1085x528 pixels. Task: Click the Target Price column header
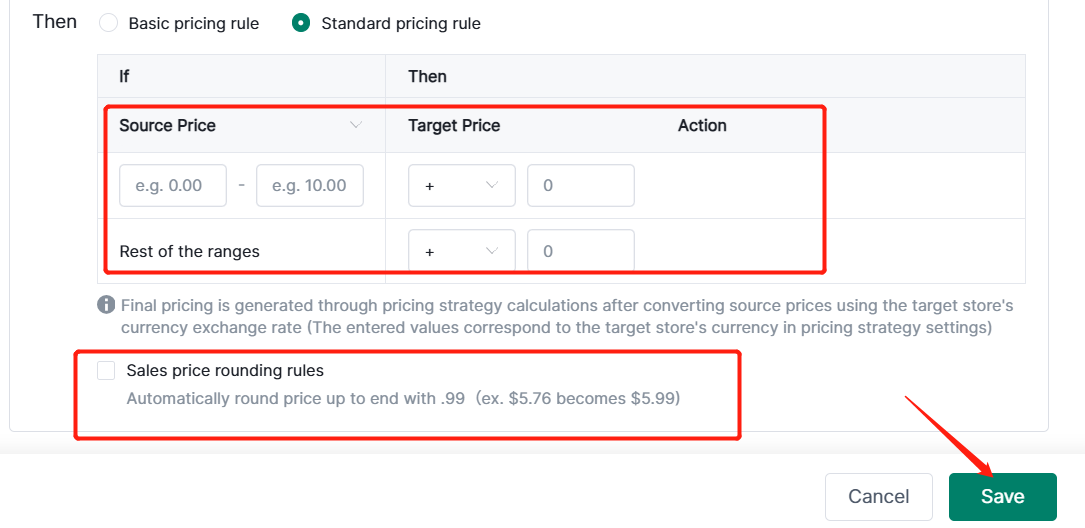point(454,126)
